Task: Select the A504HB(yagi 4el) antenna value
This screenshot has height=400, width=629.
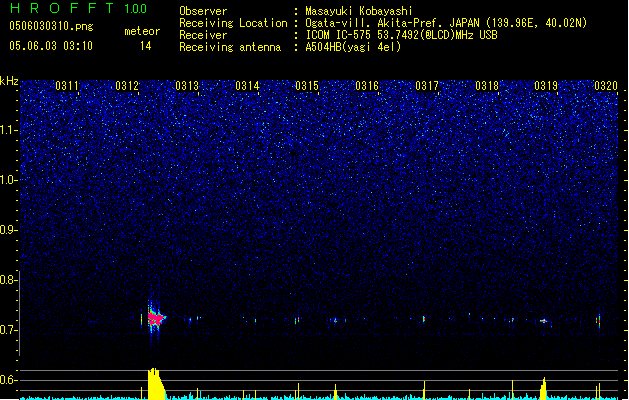Action: click(x=353, y=47)
